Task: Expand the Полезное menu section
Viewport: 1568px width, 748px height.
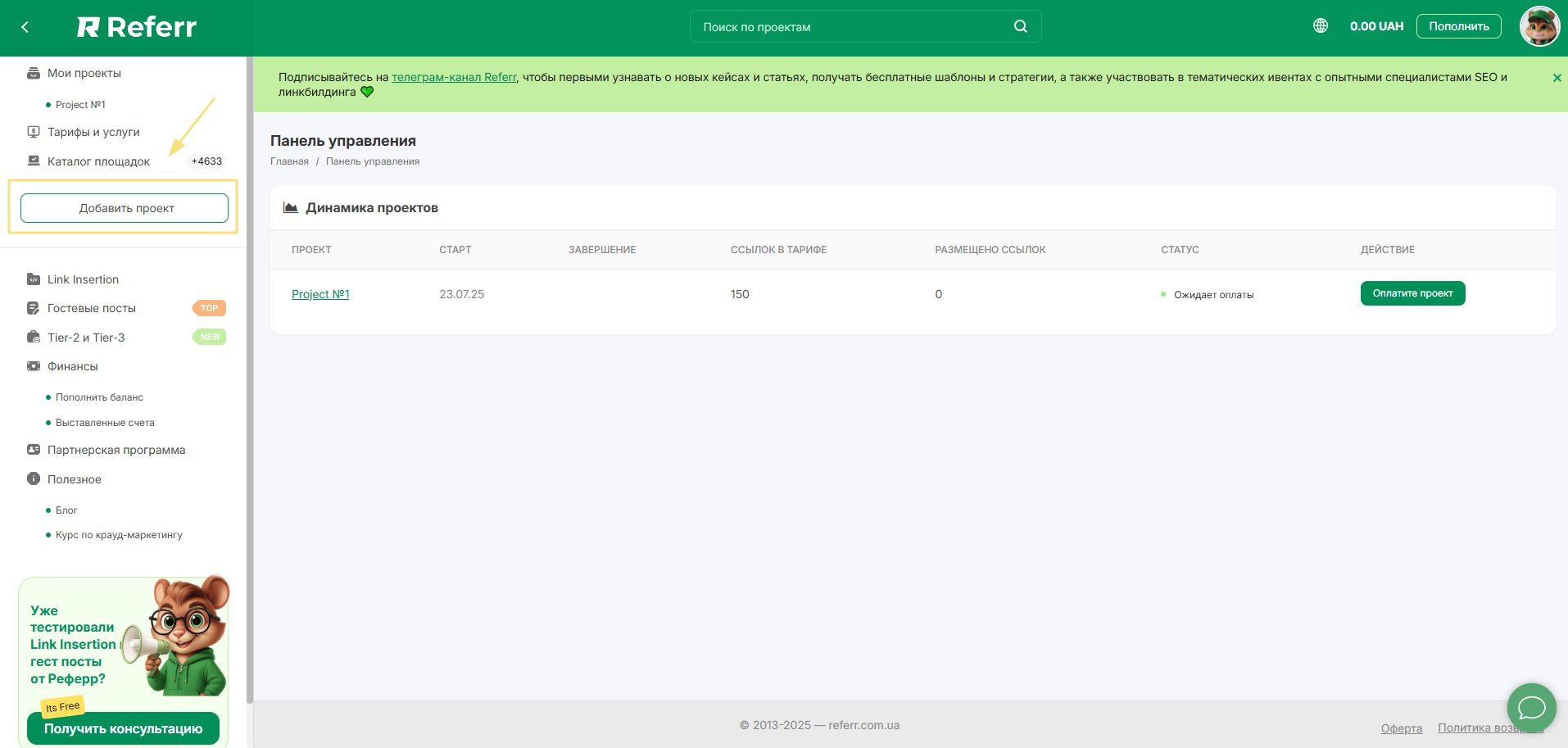Action: 75,479
